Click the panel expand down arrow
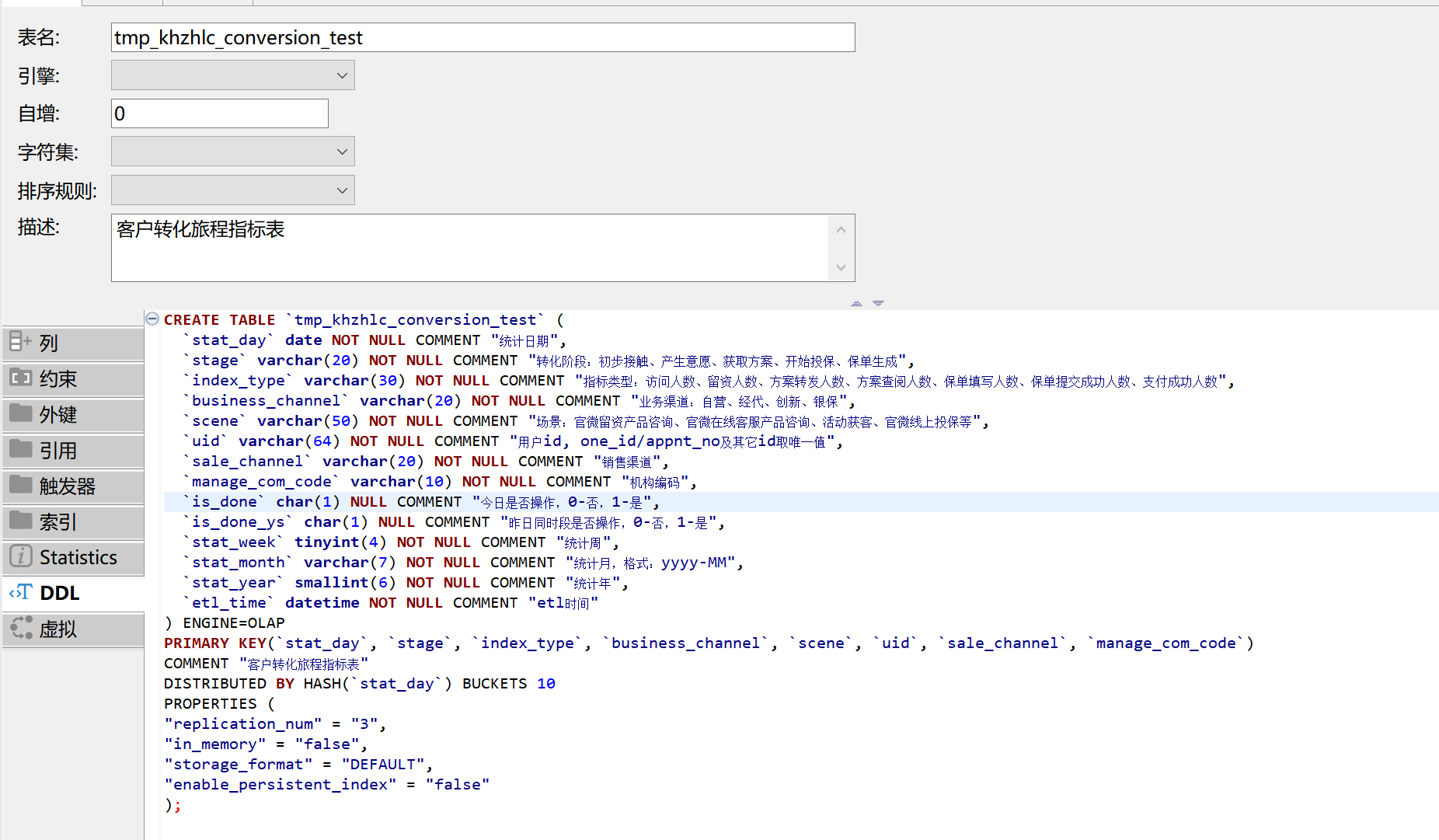 click(878, 303)
